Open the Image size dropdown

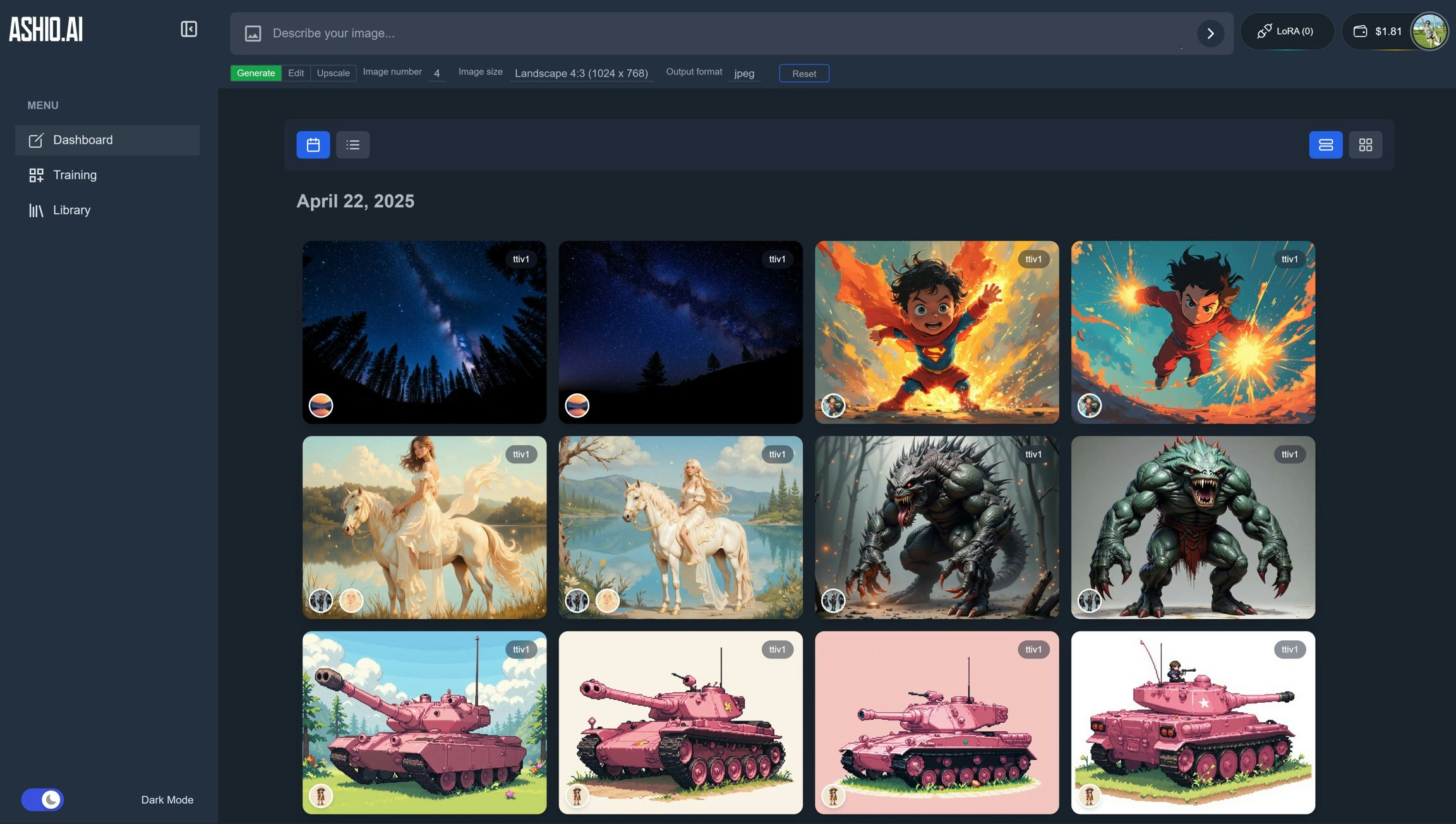[581, 73]
